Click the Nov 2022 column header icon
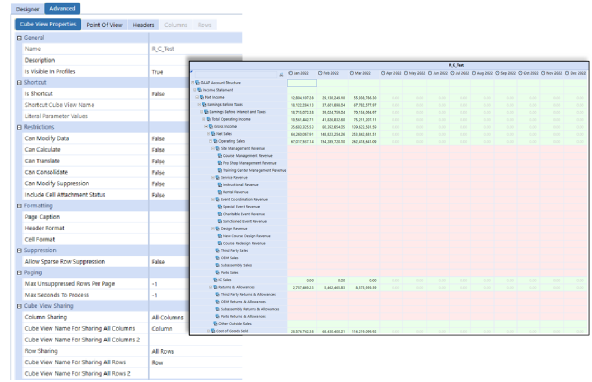Viewport: 592px width, 382px height. point(543,73)
